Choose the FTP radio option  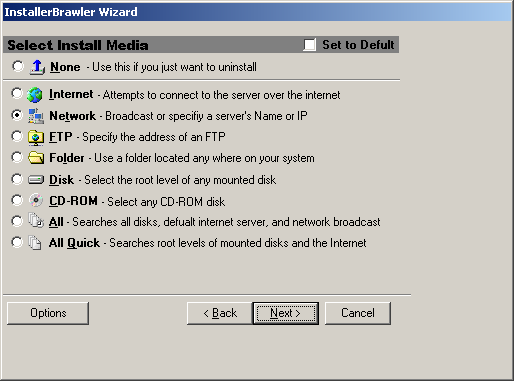click(17, 136)
